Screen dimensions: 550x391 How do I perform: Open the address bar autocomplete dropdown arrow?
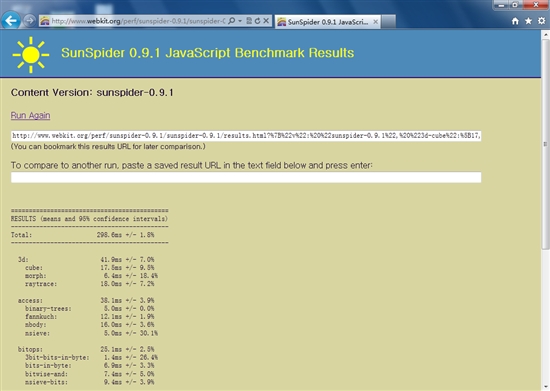click(240, 21)
